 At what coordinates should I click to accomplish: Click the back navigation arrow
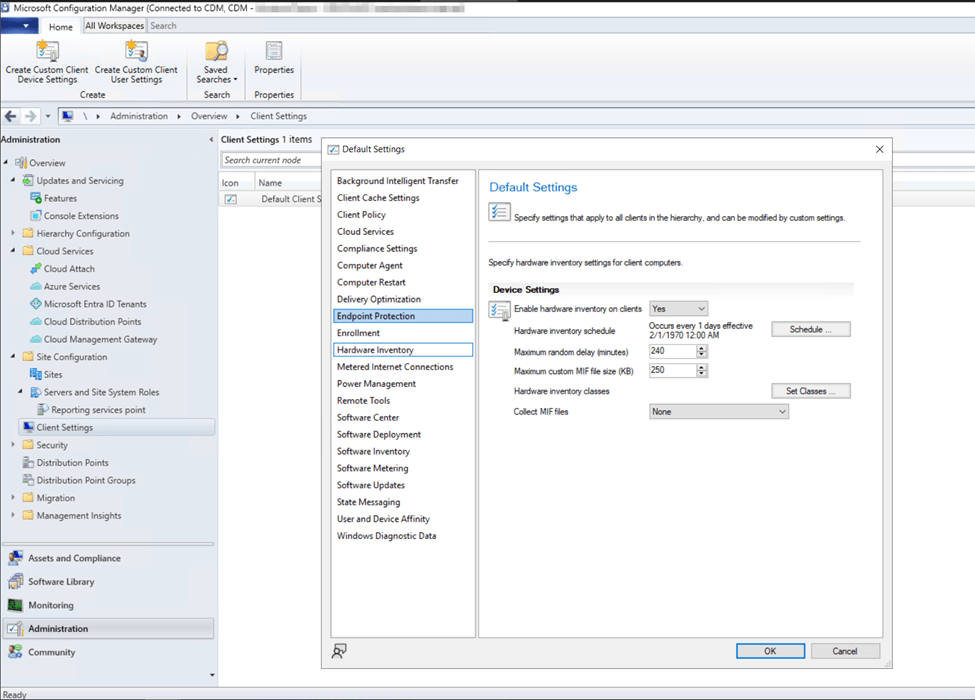click(x=11, y=116)
